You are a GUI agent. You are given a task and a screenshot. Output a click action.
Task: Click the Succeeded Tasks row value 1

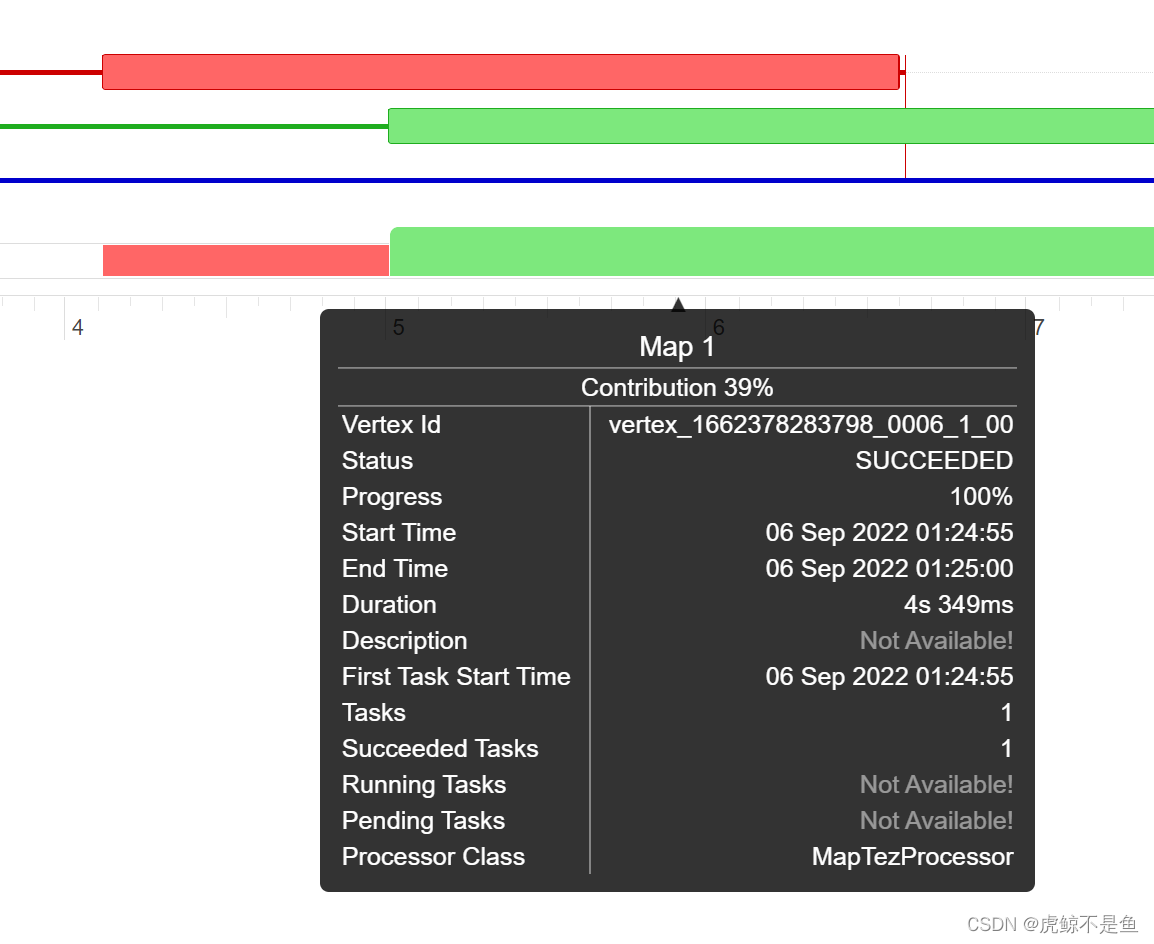(x=1006, y=749)
